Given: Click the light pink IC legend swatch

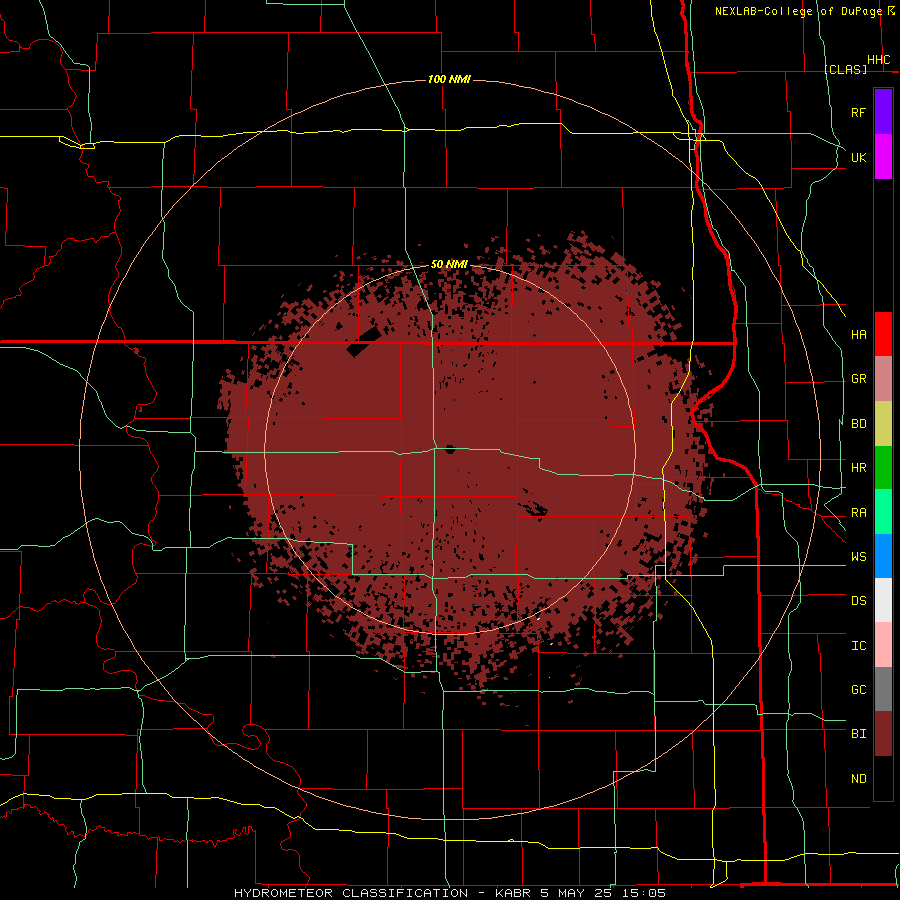Looking at the screenshot, I should 883,645.
